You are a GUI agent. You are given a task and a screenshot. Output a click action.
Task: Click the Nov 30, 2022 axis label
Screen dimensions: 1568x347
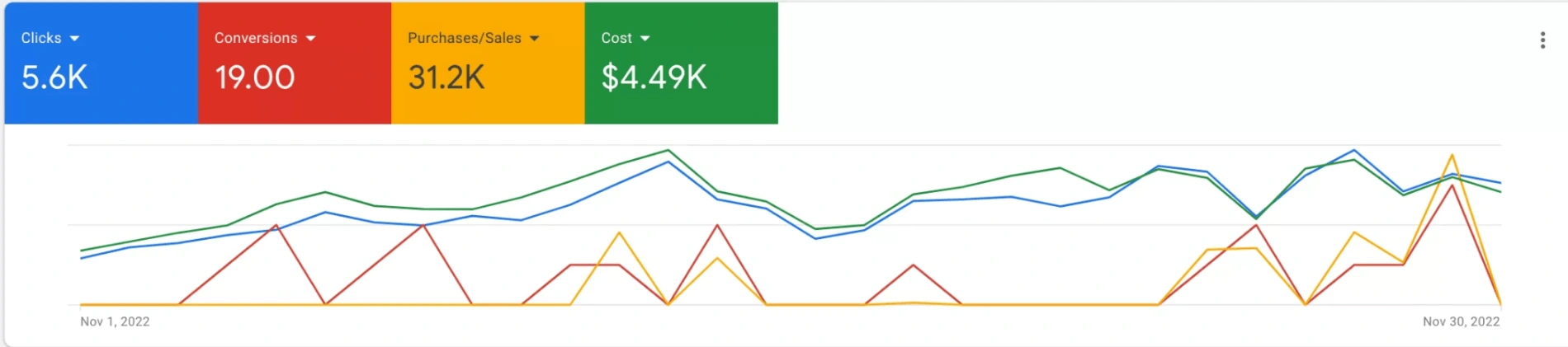1461,321
